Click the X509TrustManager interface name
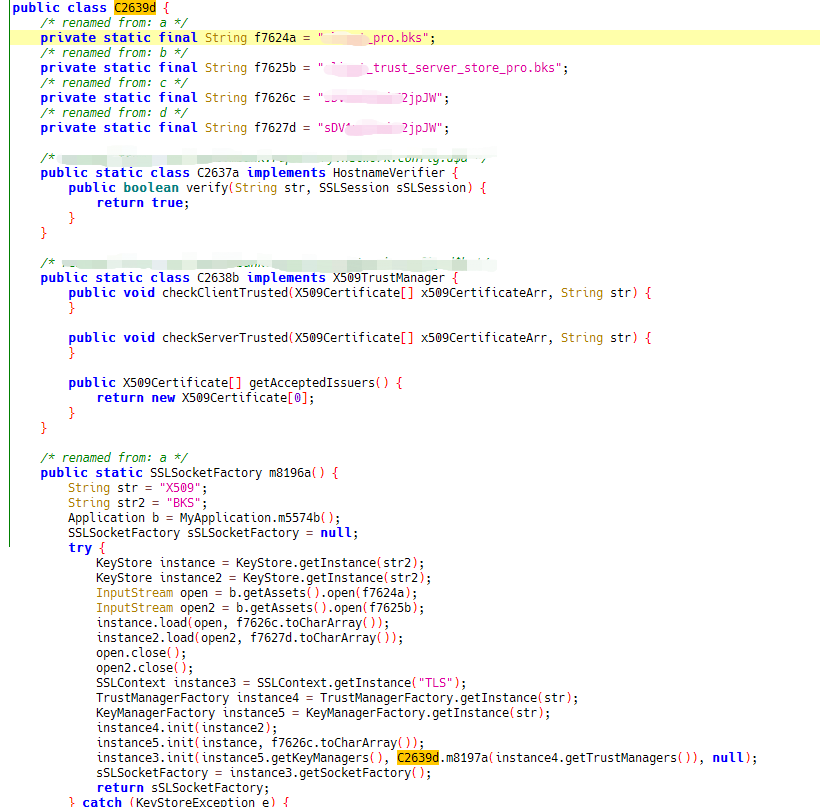The width and height of the screenshot is (820, 807). (x=389, y=278)
